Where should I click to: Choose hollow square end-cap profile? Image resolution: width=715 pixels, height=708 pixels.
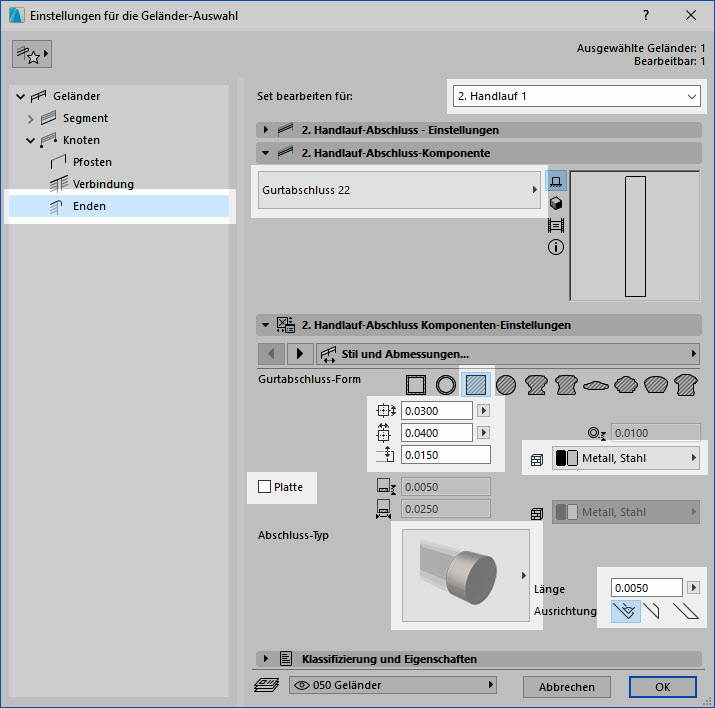(x=416, y=385)
